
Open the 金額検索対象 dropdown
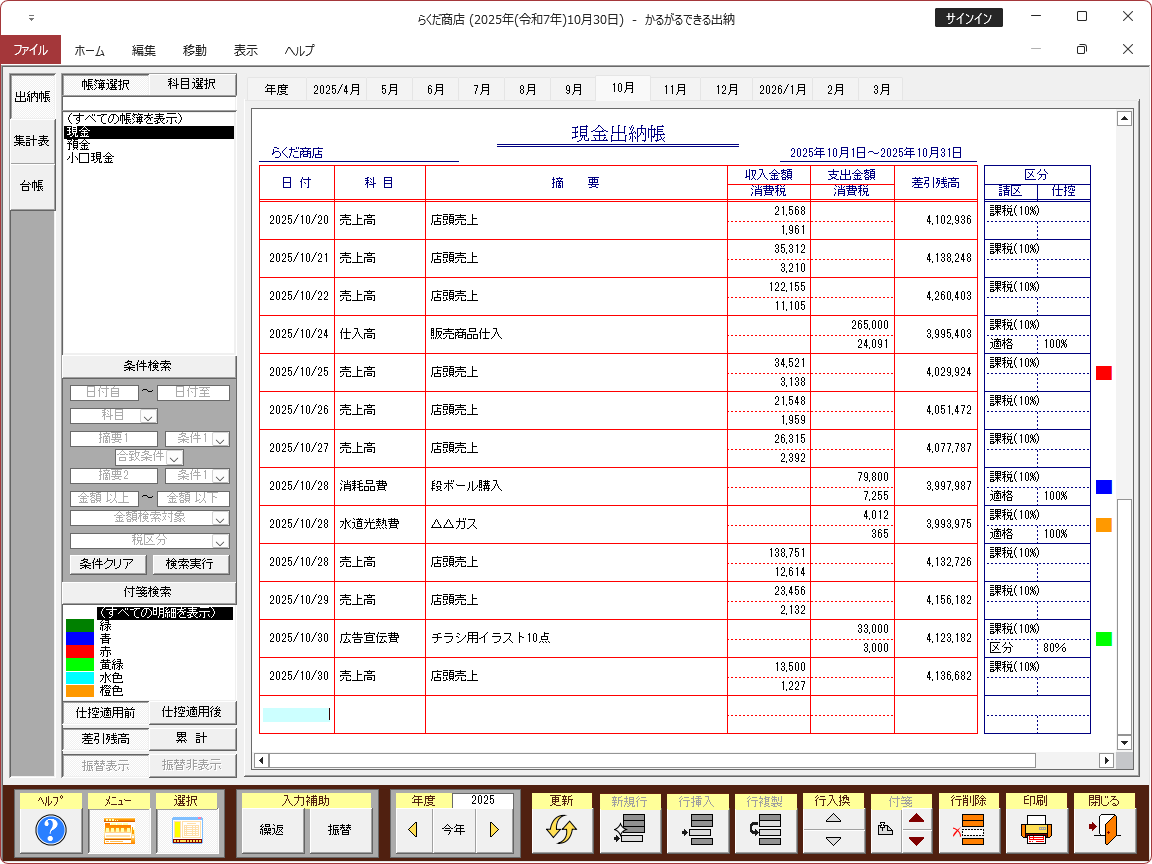coord(219,518)
